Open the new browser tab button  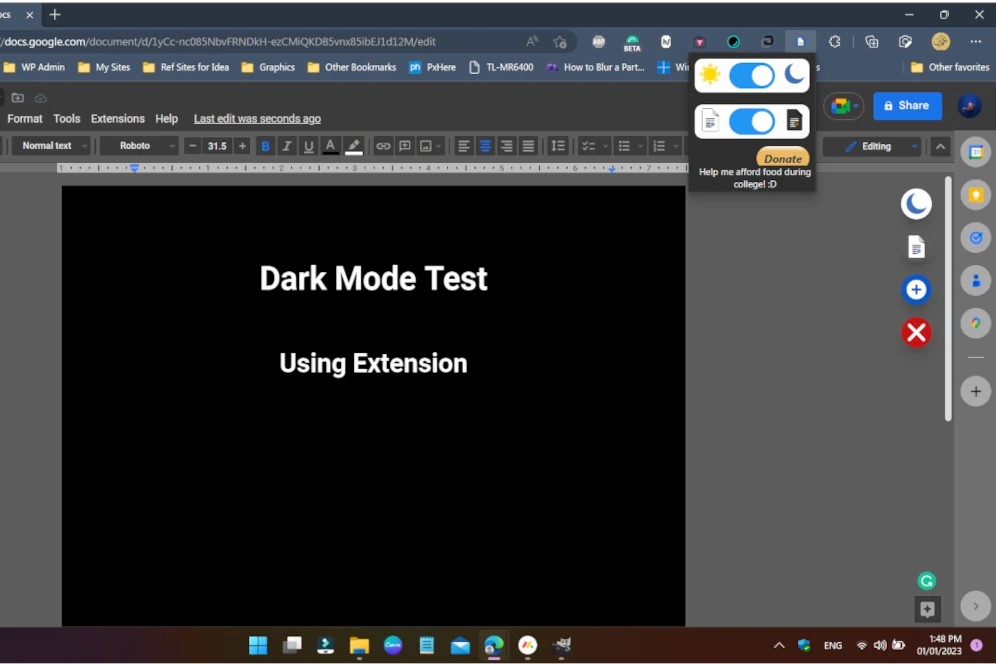[x=55, y=15]
